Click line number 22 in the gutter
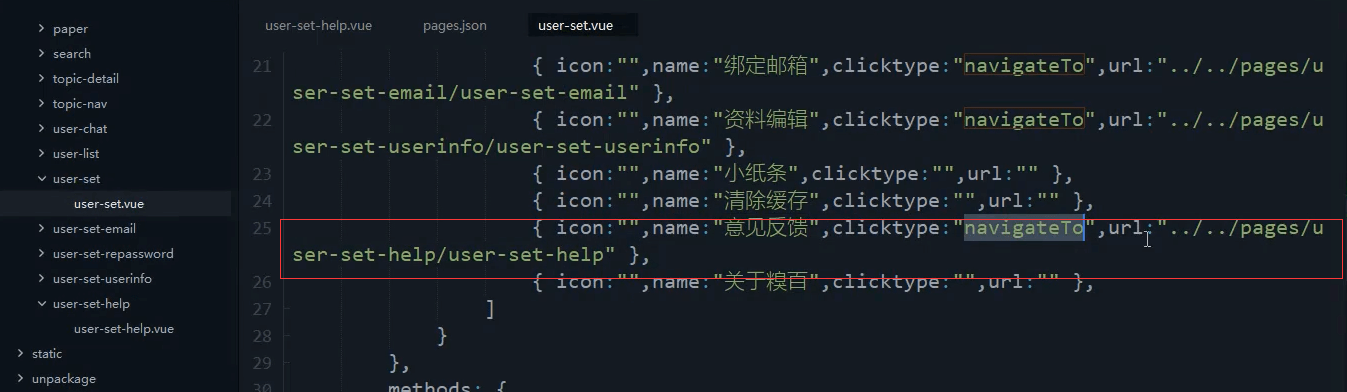1347x392 pixels. click(x=261, y=121)
